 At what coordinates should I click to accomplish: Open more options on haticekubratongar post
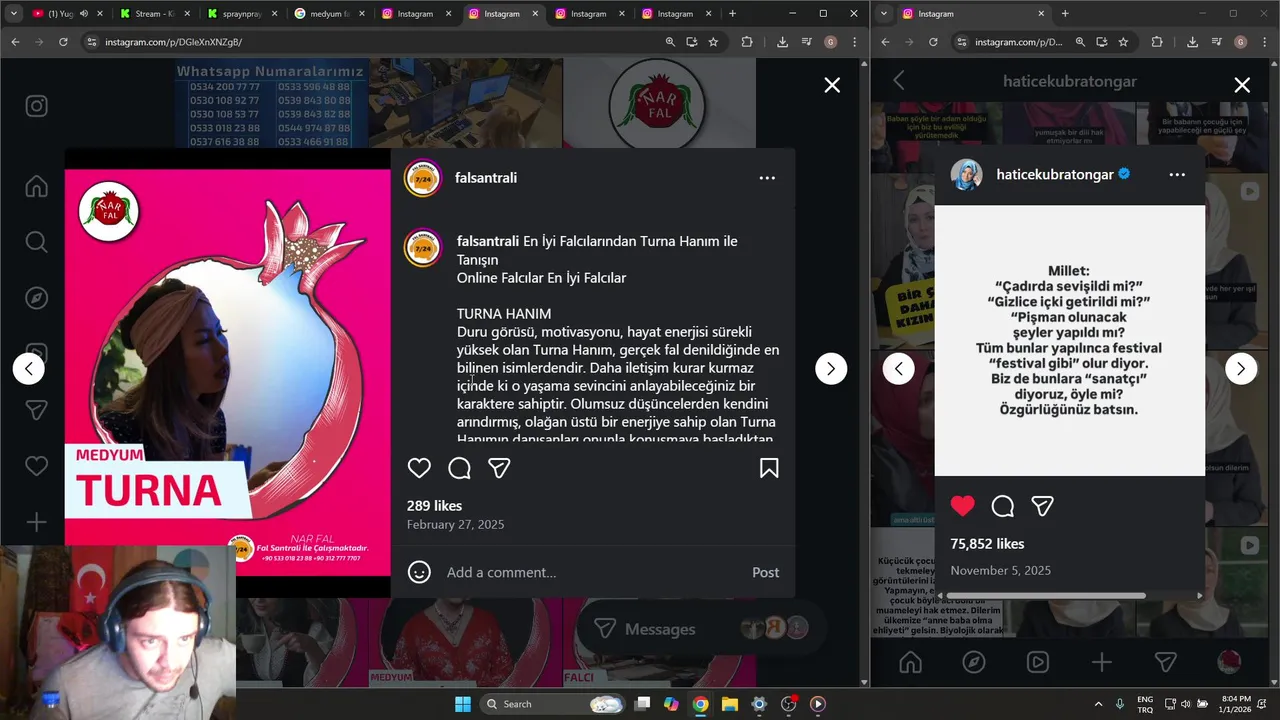click(1177, 174)
